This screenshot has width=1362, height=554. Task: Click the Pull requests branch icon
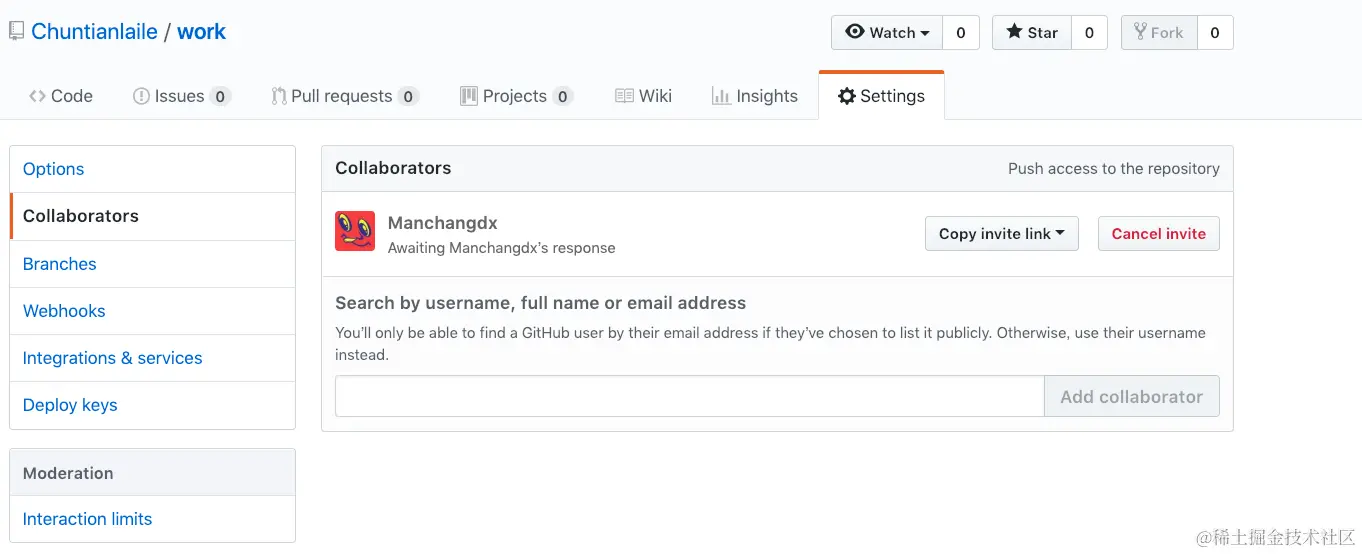(x=279, y=96)
